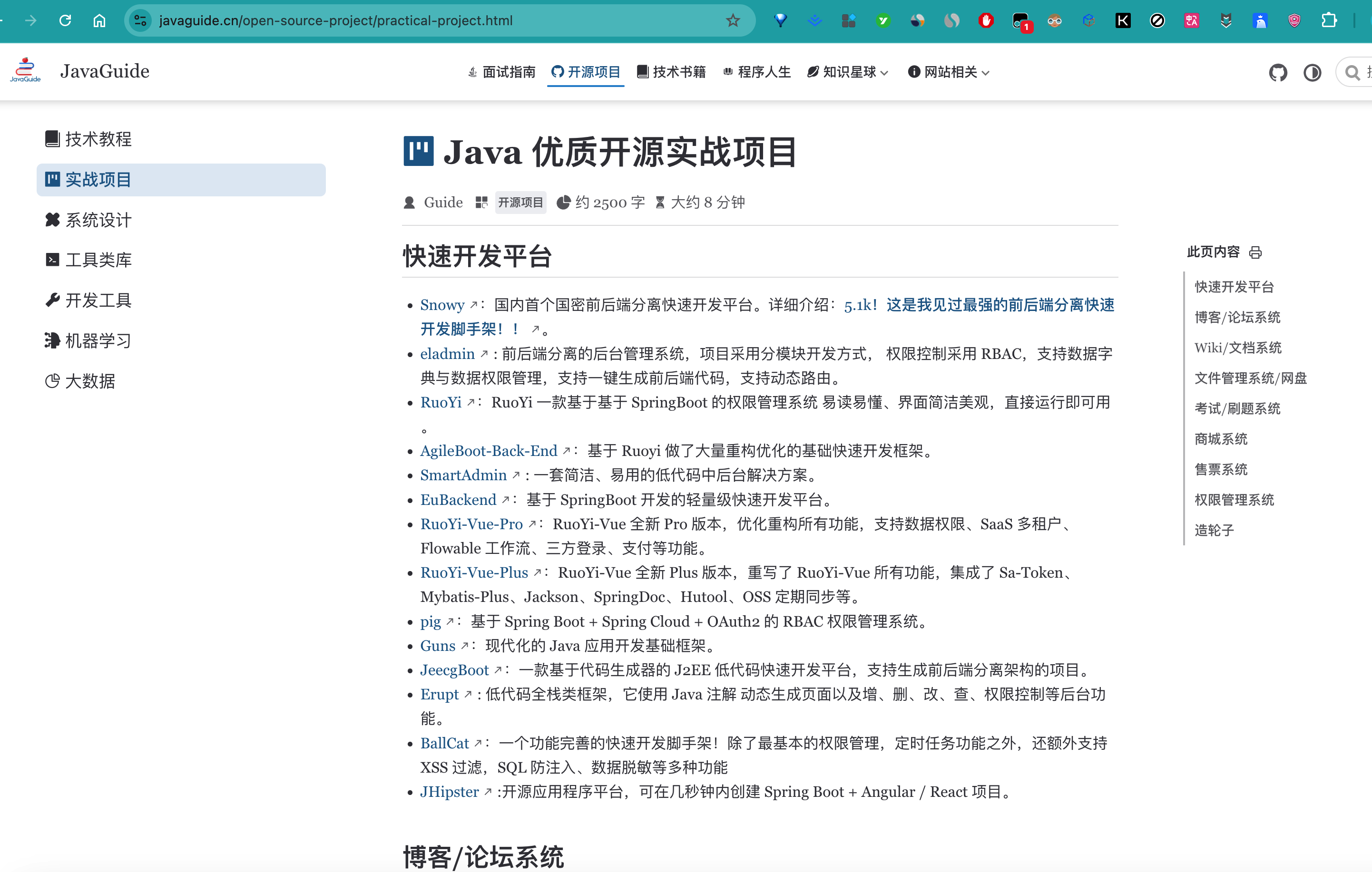Jump to 造轮子 in page outline
1372x872 pixels.
coord(1214,530)
